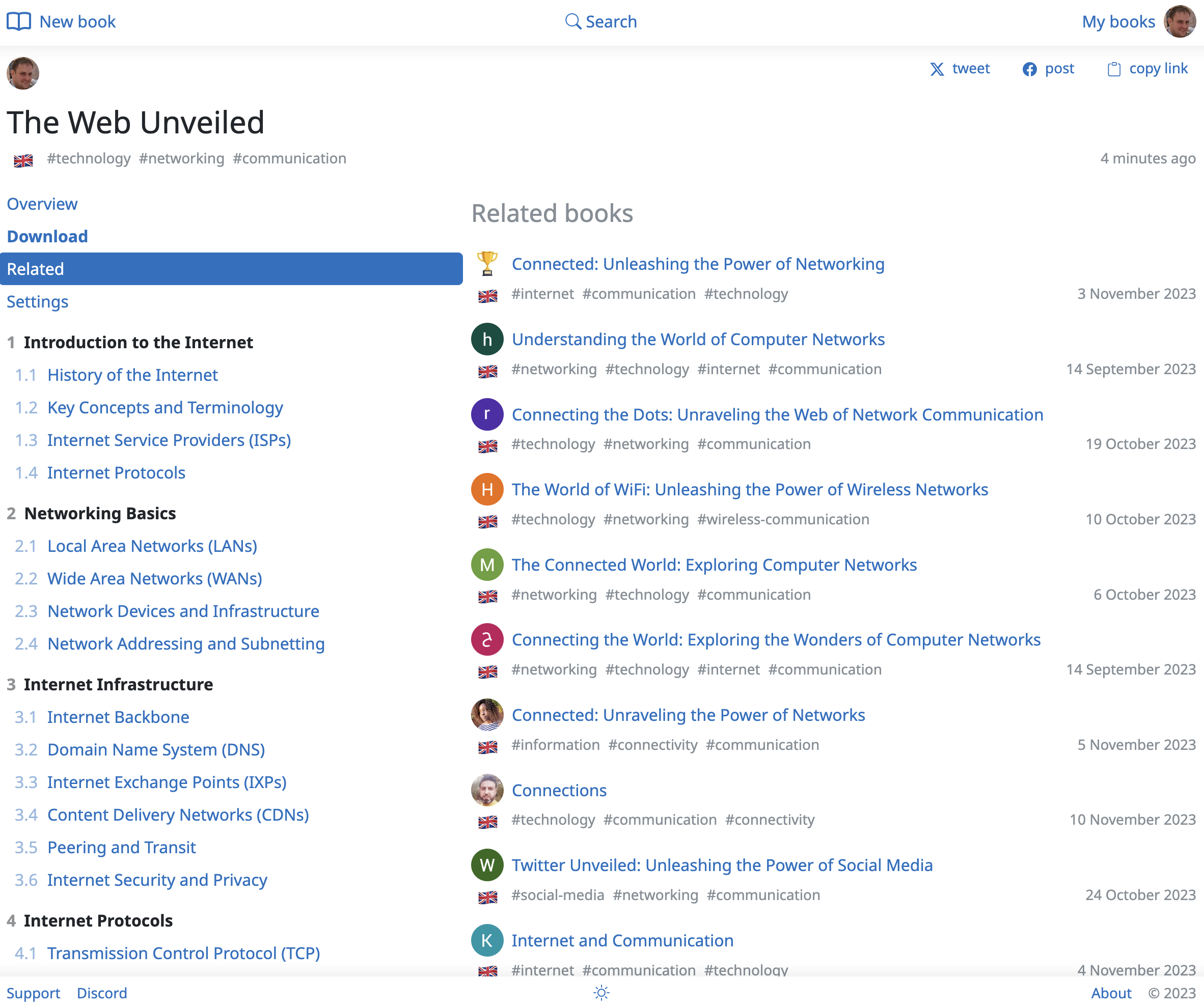Image resolution: width=1204 pixels, height=1008 pixels.
Task: Click the Search magnifier icon
Action: pyautogui.click(x=572, y=22)
